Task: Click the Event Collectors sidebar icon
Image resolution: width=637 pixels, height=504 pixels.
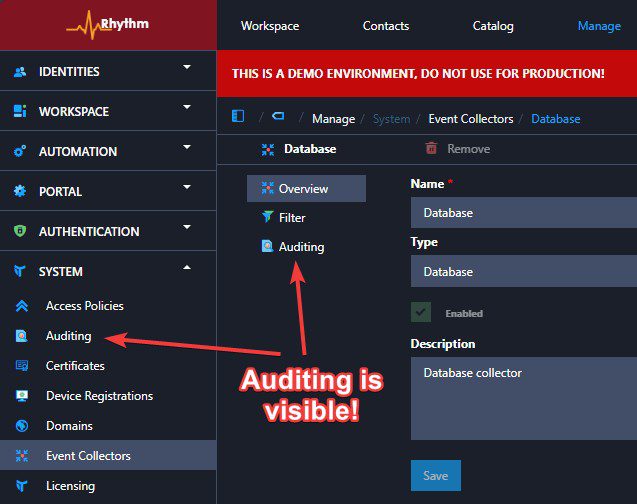Action: coord(21,456)
